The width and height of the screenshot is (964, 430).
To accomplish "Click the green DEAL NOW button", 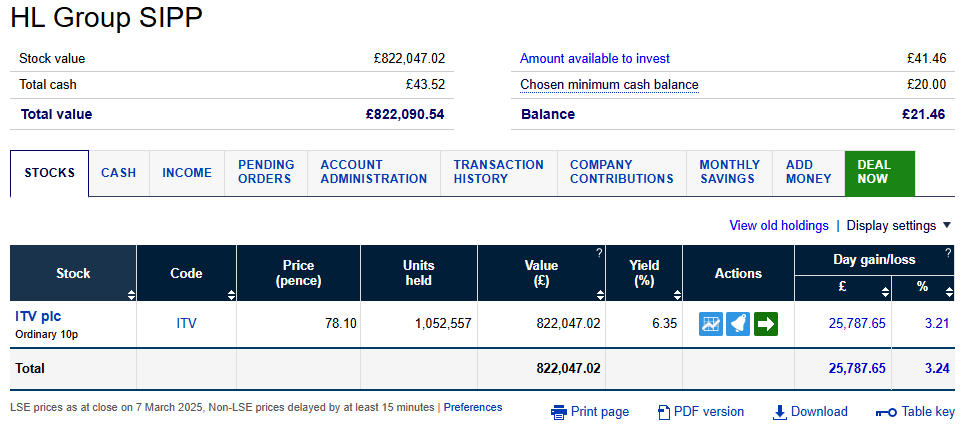I will 880,172.
